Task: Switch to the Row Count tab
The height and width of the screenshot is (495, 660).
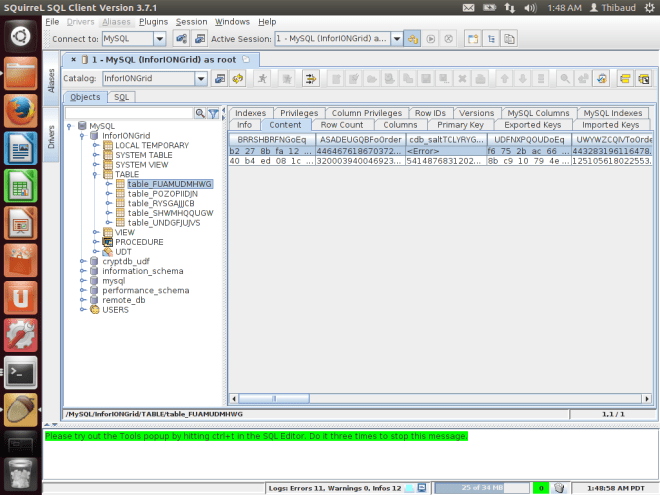Action: tap(342, 125)
